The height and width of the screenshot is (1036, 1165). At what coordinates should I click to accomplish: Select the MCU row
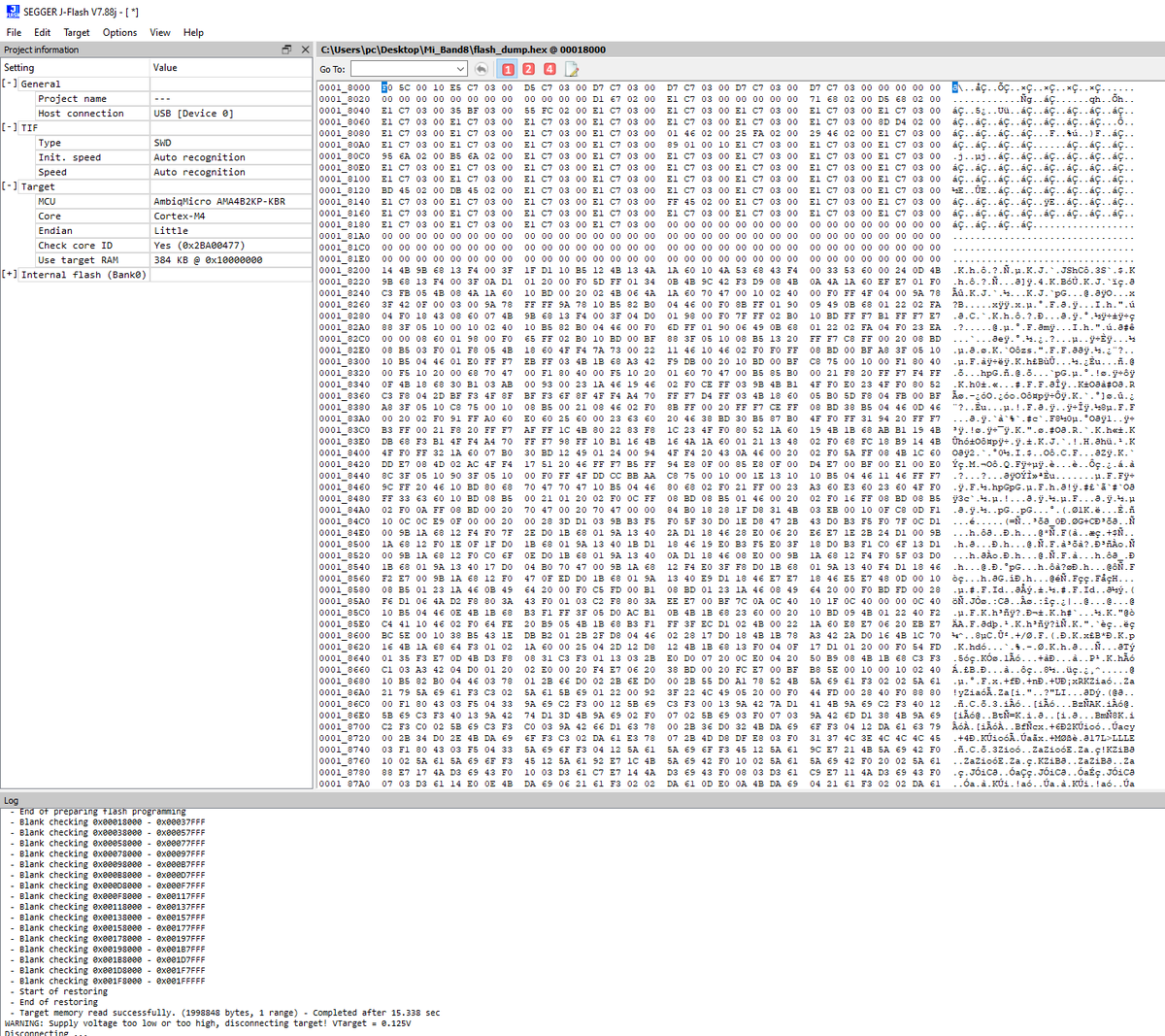[155, 202]
